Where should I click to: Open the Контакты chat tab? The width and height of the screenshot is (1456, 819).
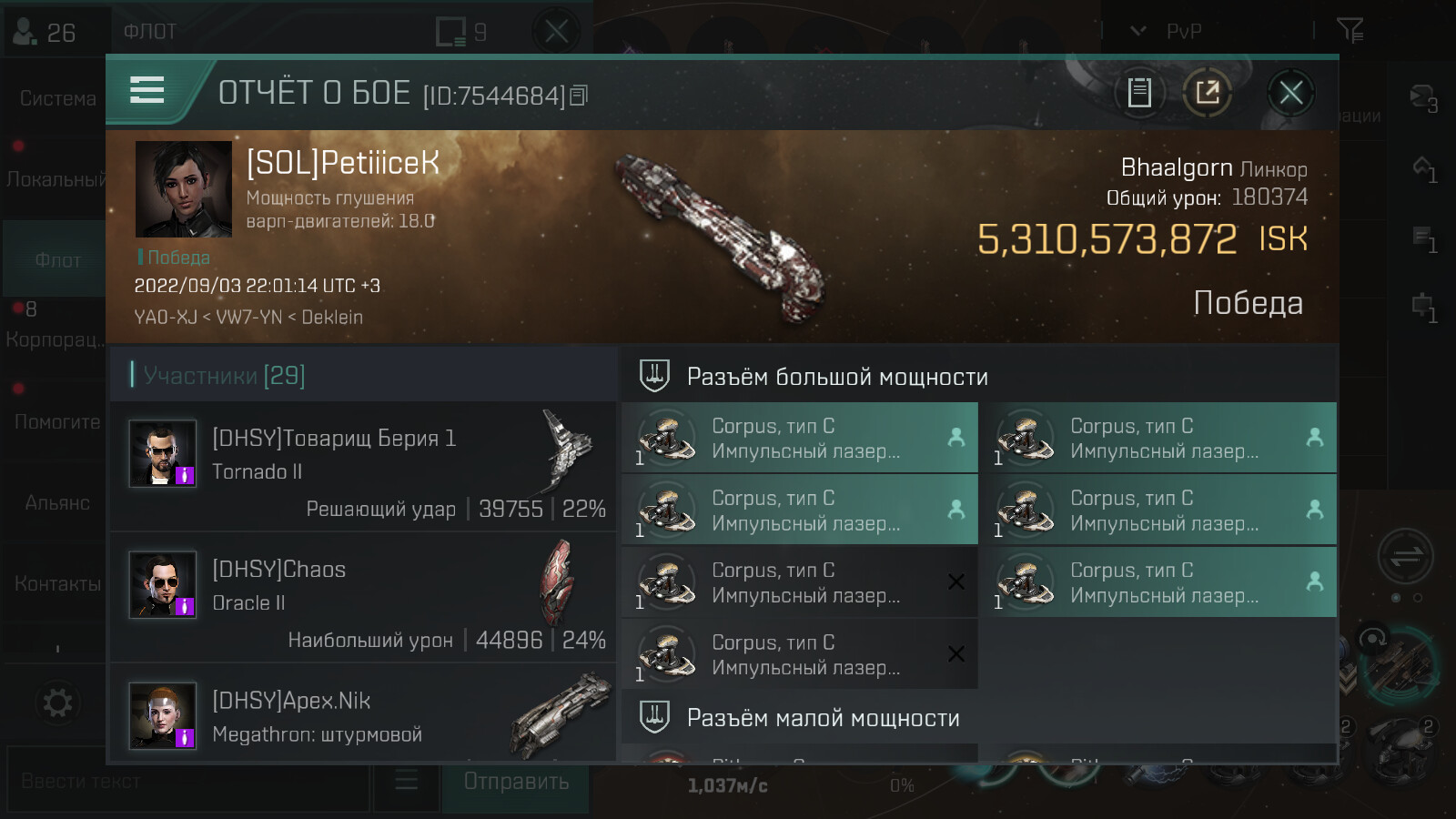[57, 583]
